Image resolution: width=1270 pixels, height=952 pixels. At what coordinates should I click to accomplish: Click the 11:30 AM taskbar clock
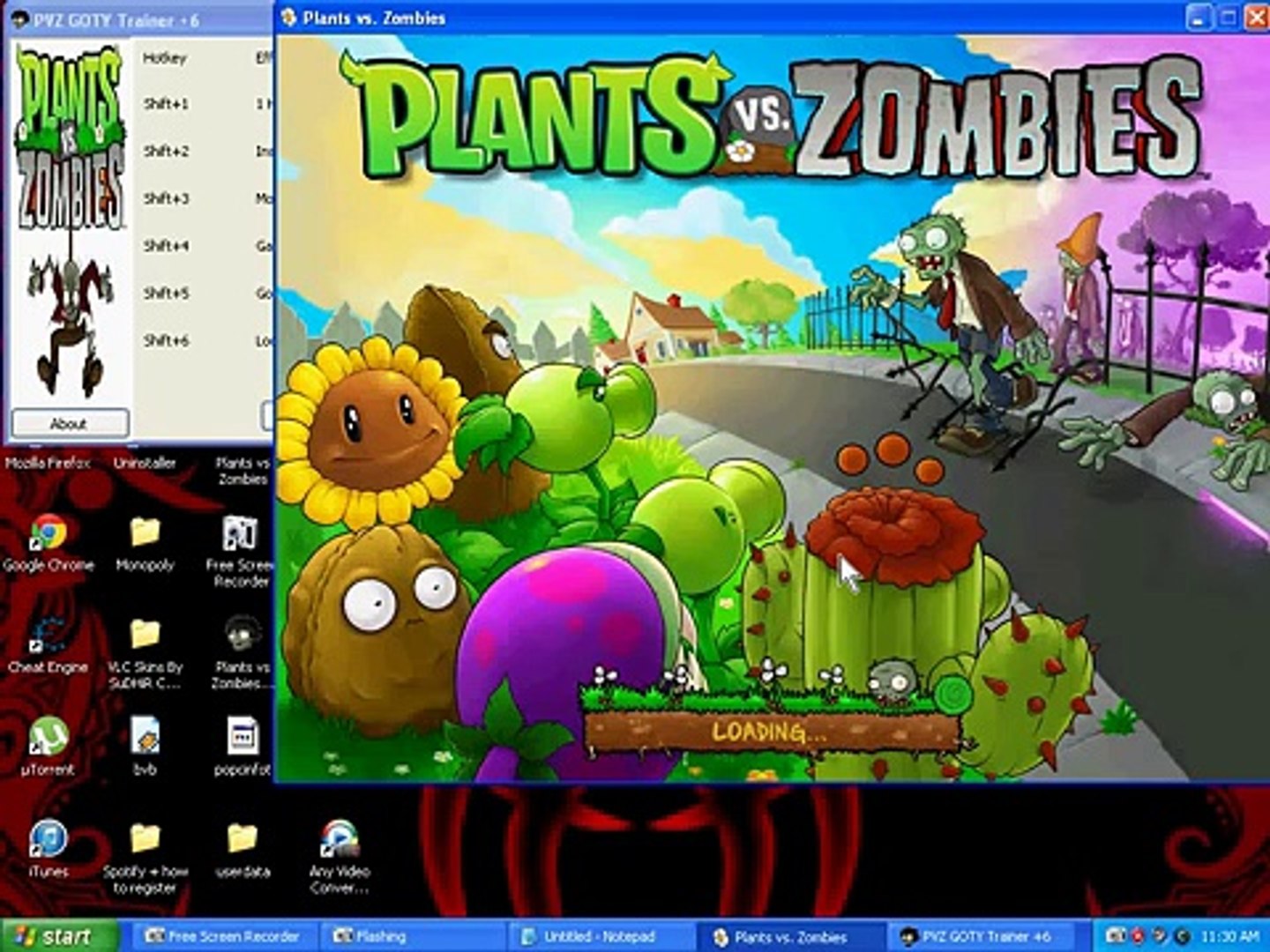click(1229, 936)
